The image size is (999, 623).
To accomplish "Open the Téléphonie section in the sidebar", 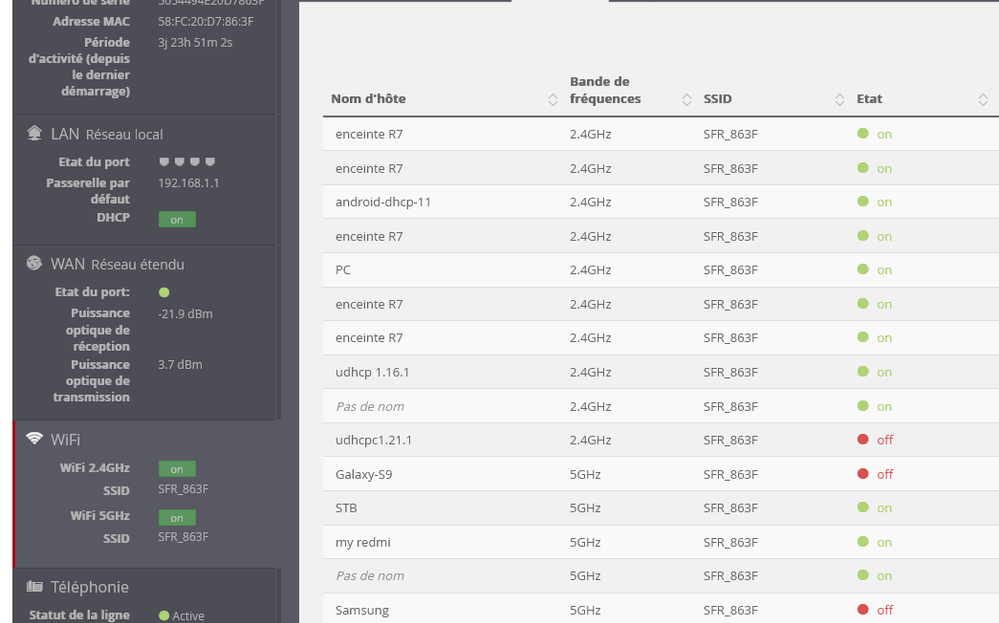I will click(90, 586).
